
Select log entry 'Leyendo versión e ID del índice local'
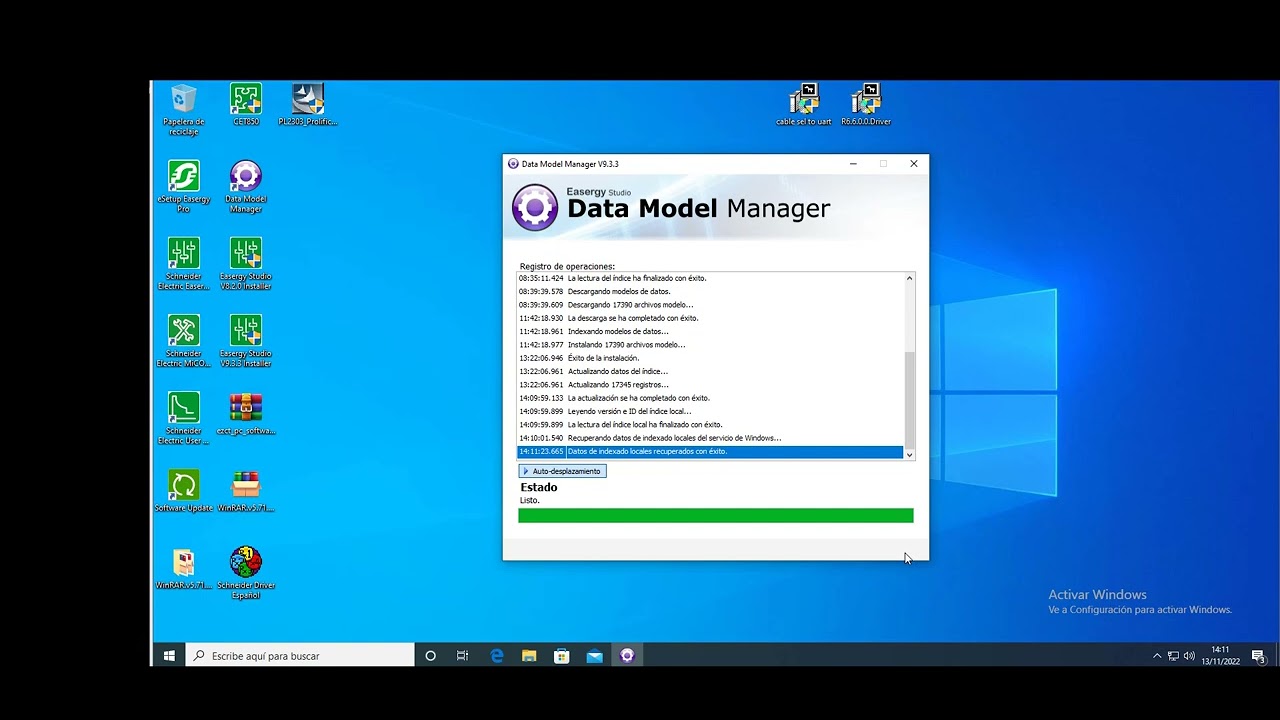710,411
